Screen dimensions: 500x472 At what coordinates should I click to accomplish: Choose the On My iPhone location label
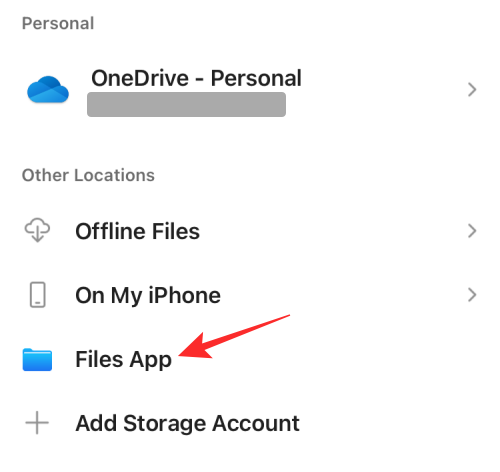148,296
